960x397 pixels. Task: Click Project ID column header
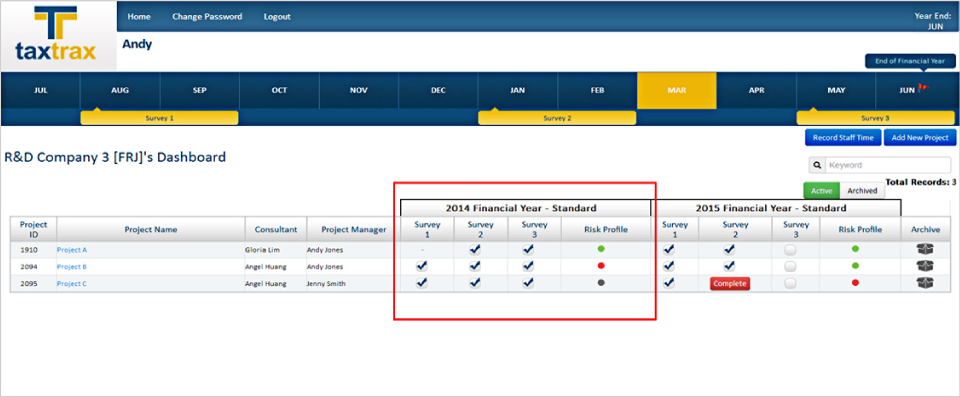coord(33,229)
